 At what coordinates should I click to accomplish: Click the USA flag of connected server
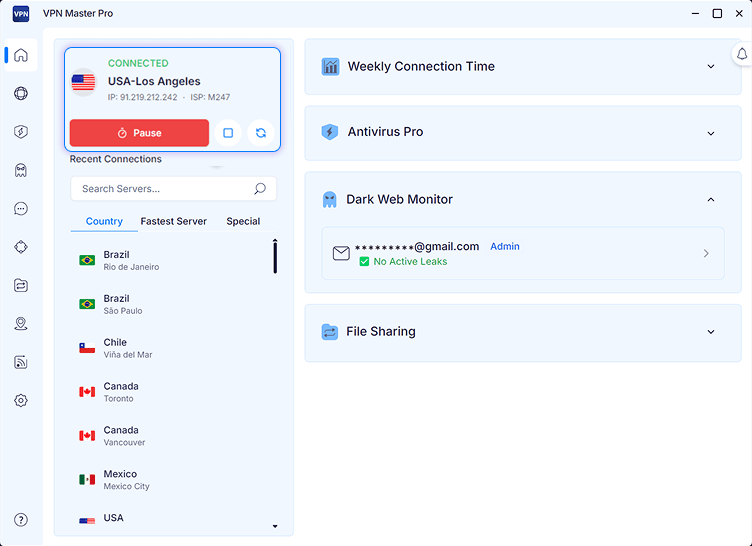coord(83,83)
